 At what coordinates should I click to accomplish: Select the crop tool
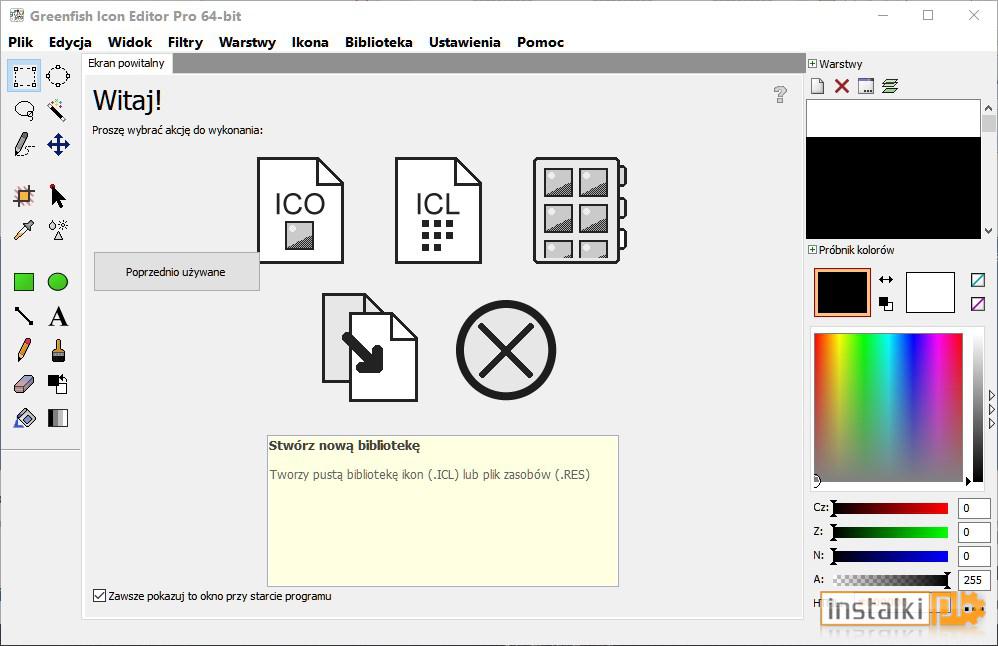click(x=24, y=196)
